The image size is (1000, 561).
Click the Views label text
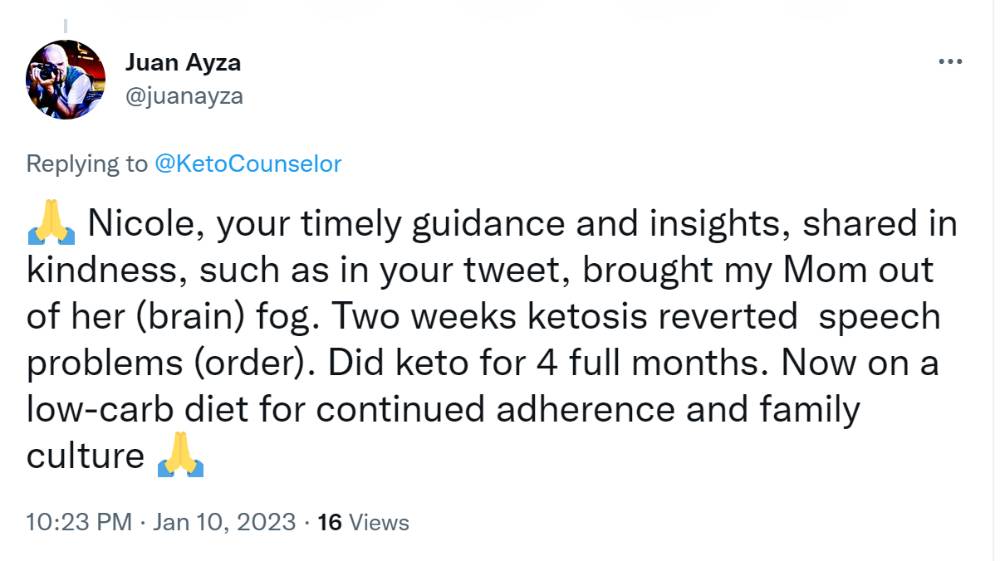[x=379, y=522]
